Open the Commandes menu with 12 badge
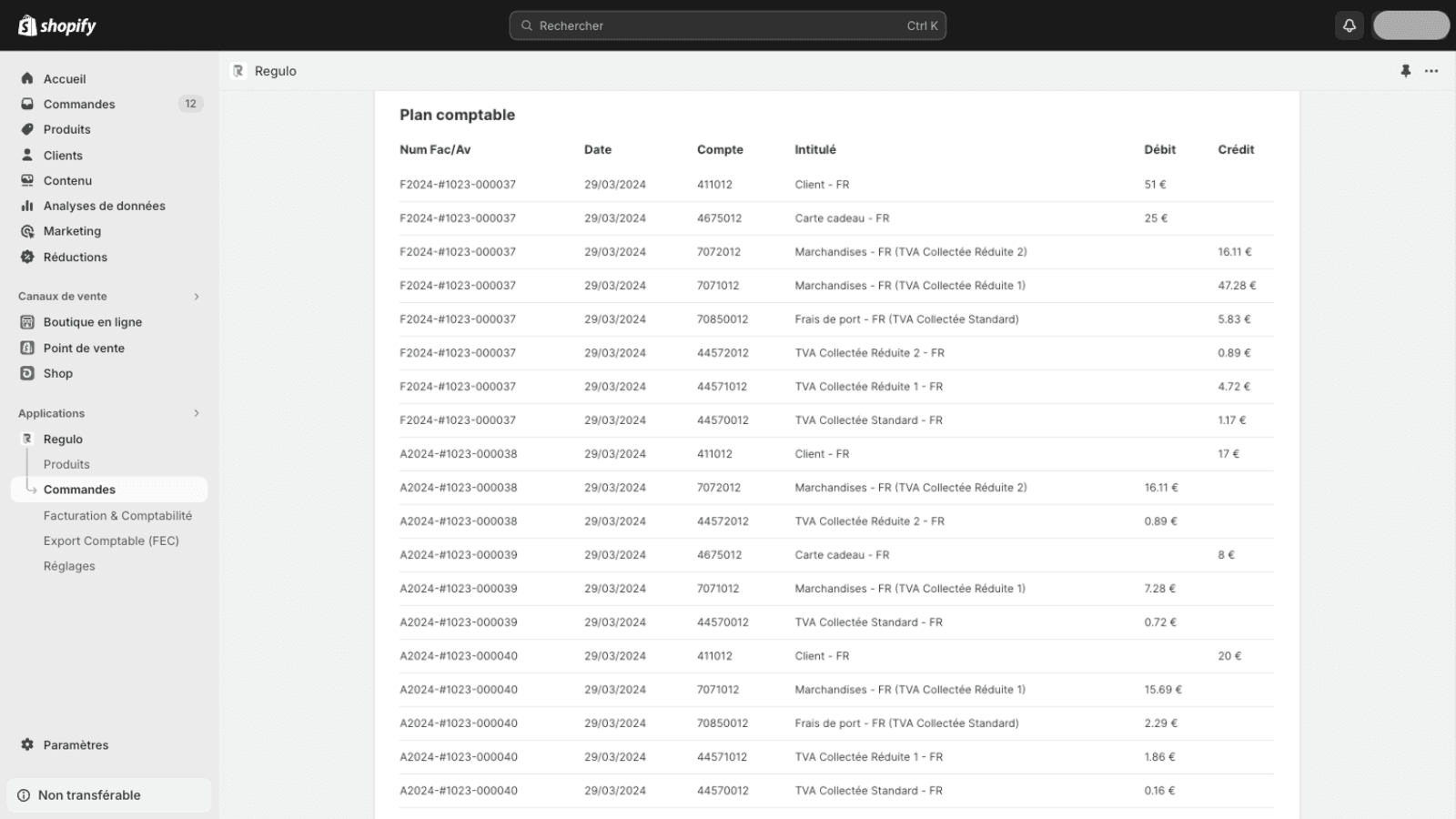The width and height of the screenshot is (1456, 819). tap(79, 104)
